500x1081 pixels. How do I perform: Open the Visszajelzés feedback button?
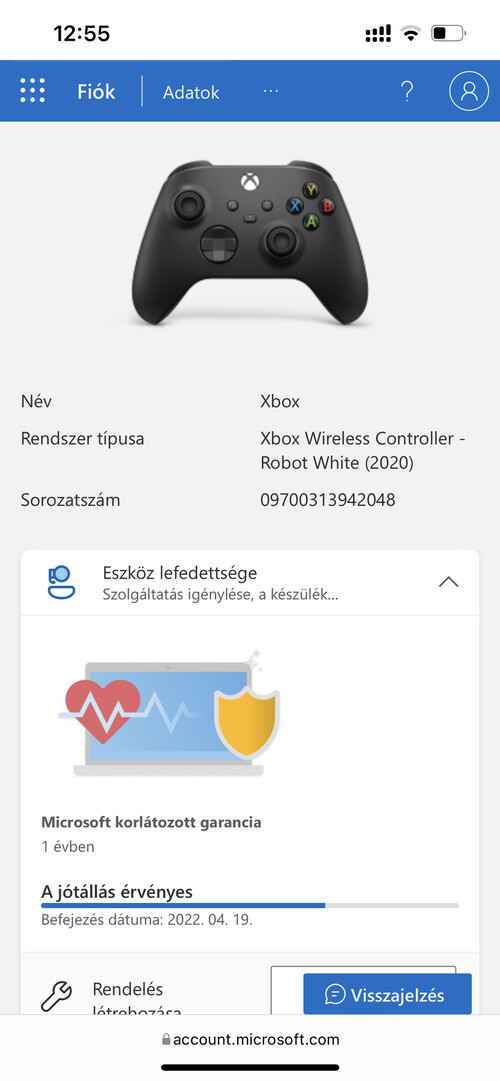point(388,994)
